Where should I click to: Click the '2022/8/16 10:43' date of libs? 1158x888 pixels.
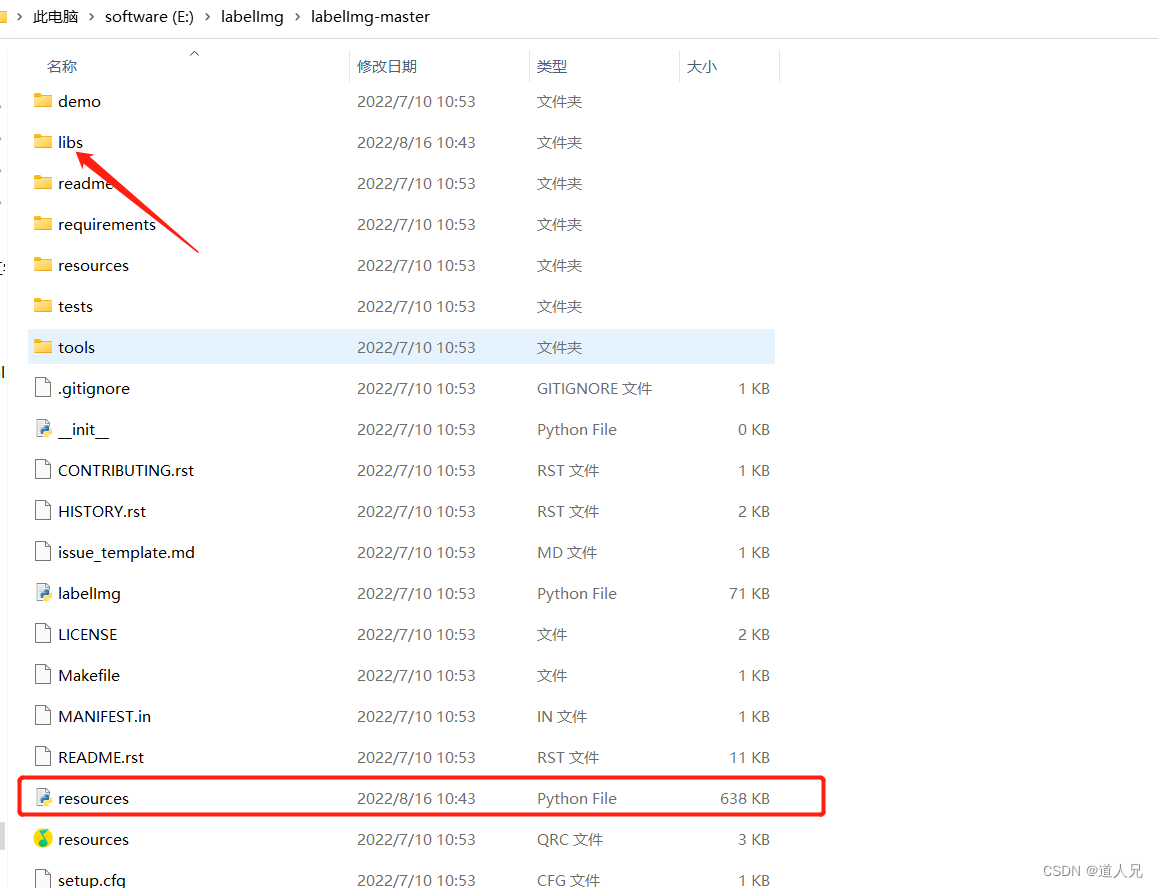pyautogui.click(x=416, y=142)
